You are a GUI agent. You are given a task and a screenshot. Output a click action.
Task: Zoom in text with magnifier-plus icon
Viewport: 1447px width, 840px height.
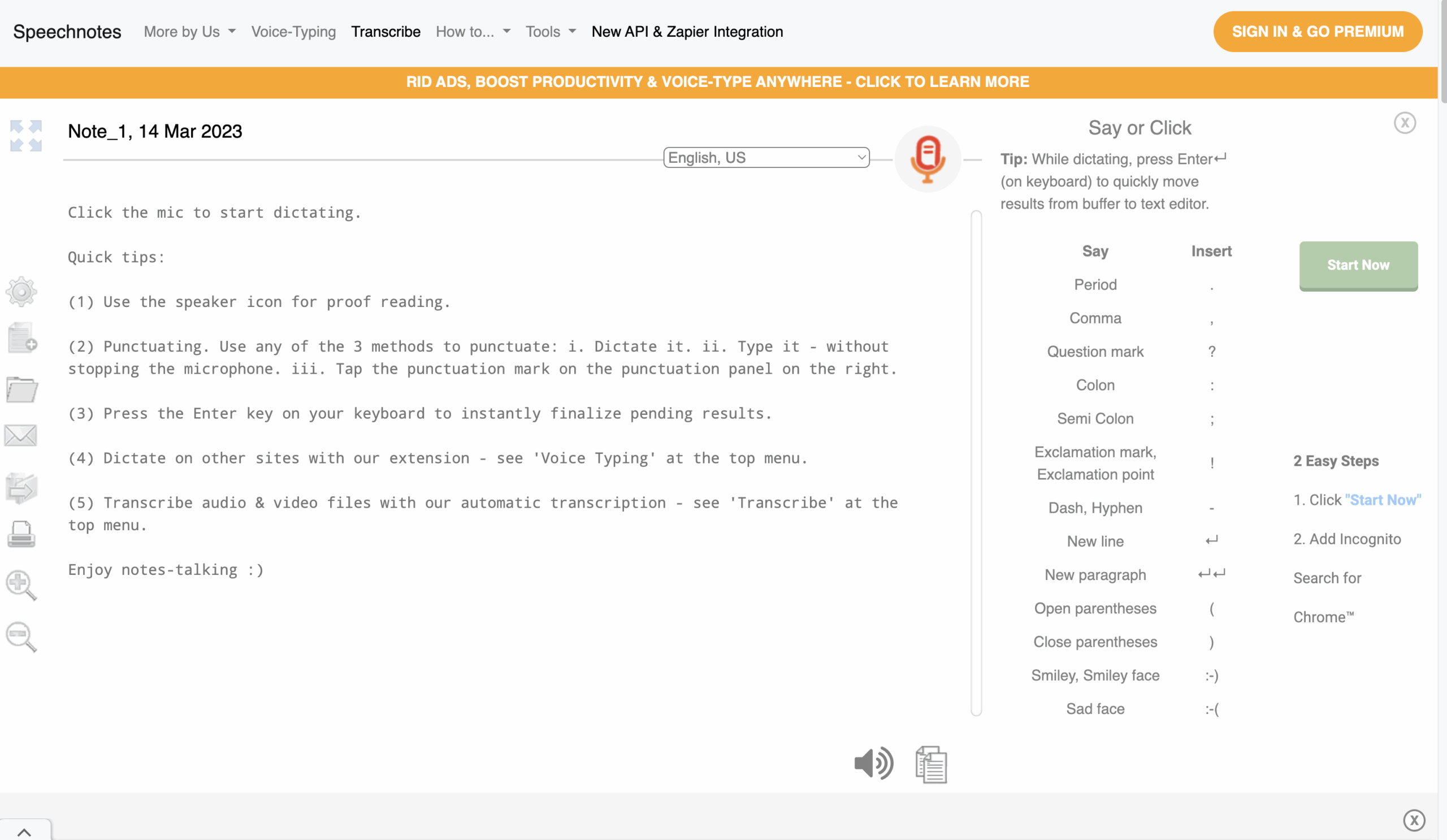pos(21,585)
